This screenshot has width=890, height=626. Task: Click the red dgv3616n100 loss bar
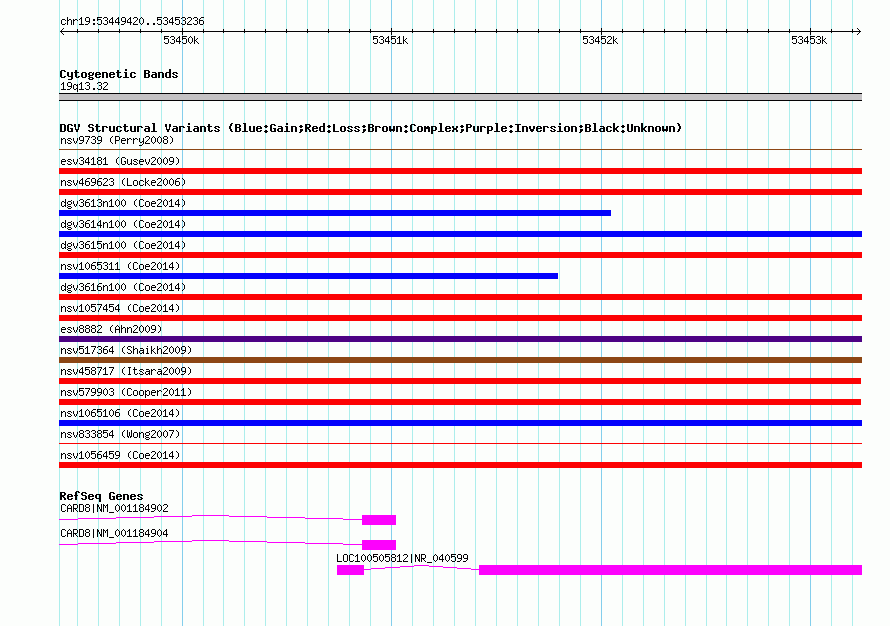(x=460, y=297)
